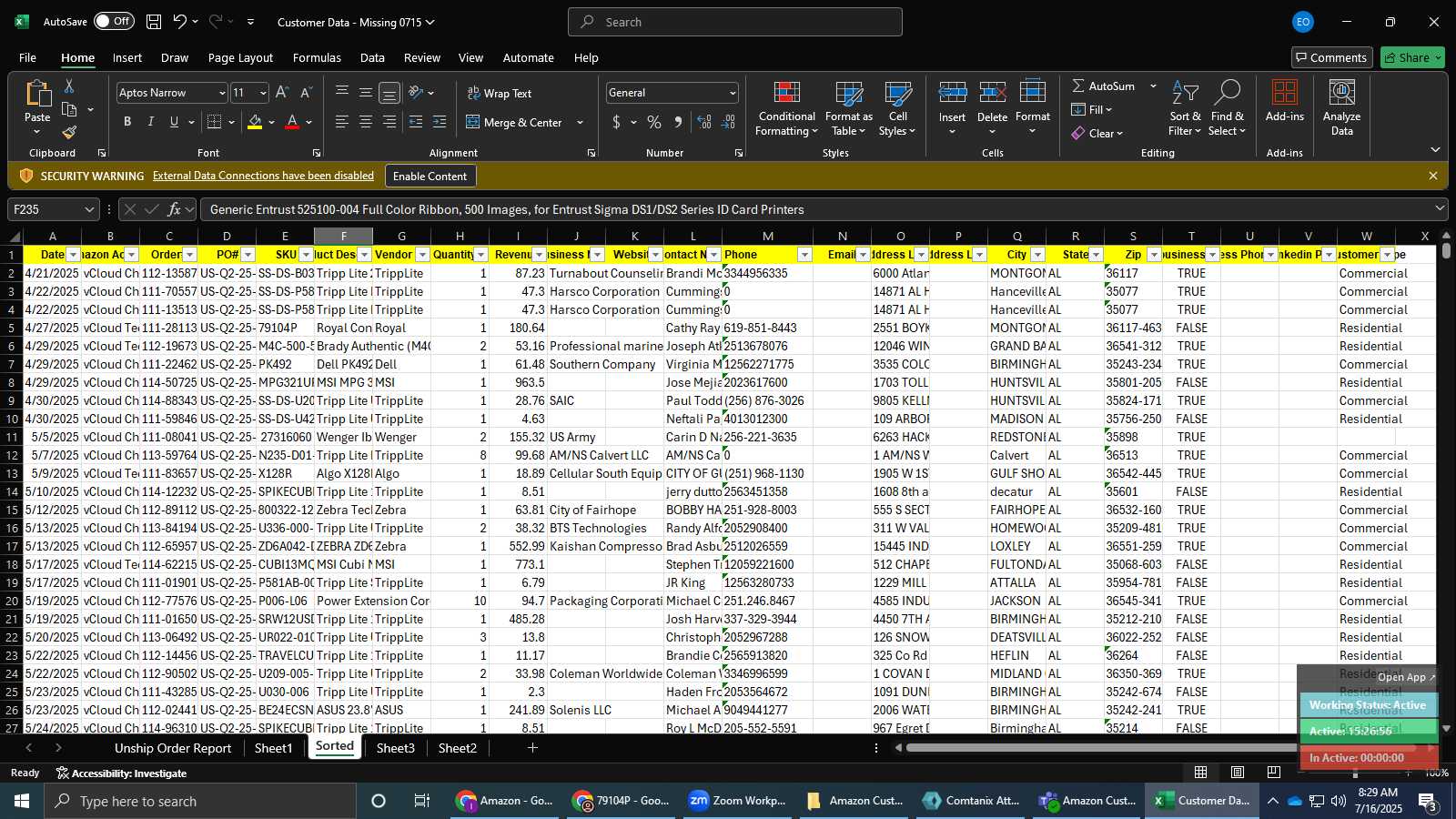Screen dimensions: 1456x819
Task: Click Enable Content button
Action: (430, 176)
